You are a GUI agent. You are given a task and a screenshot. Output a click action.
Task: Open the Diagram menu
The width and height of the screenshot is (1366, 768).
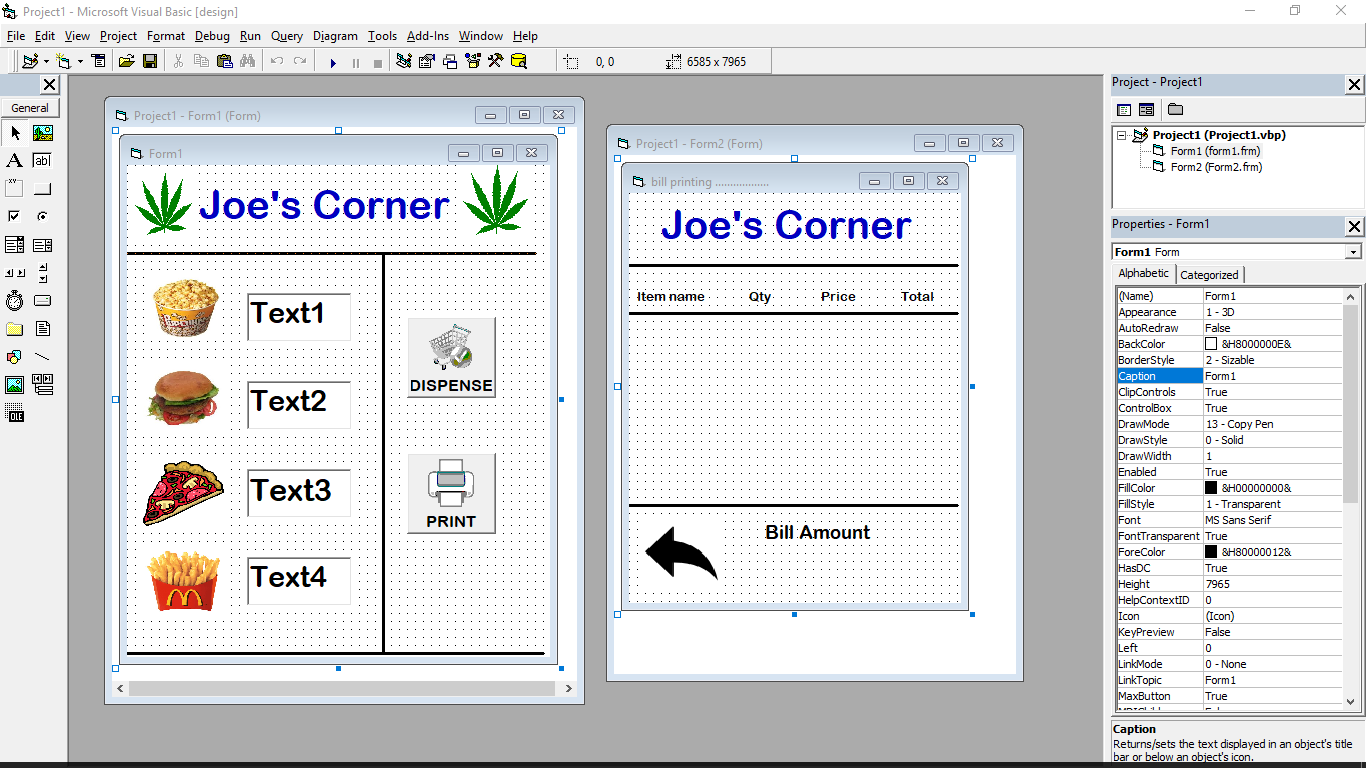coord(335,36)
